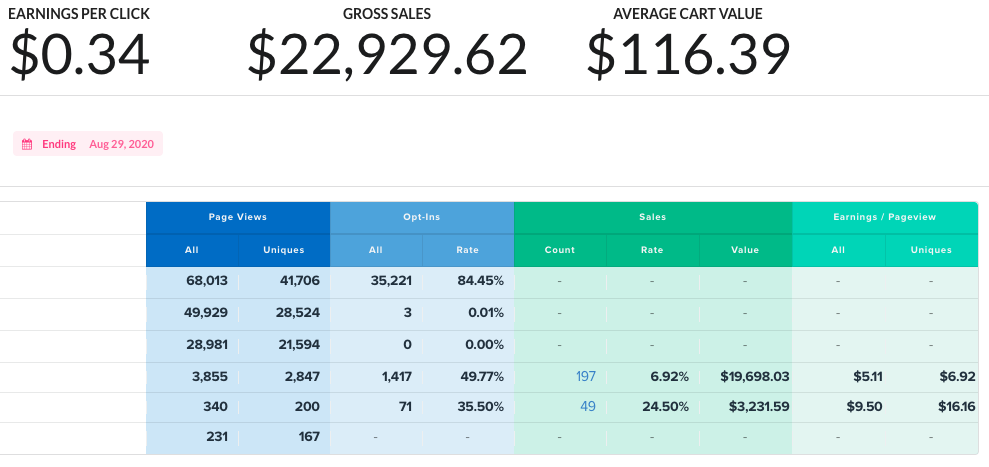
Task: Click the Earnings Per Click value $0.34
Action: pos(80,55)
